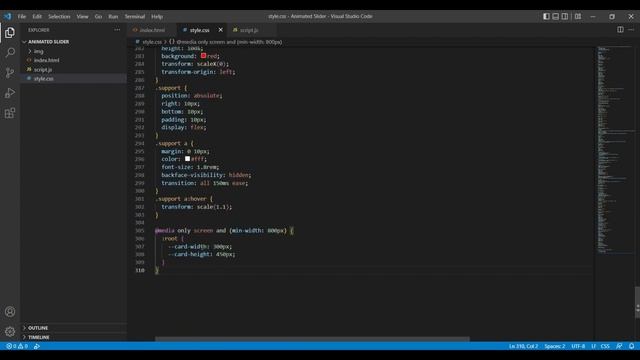Image resolution: width=640 pixels, height=360 pixels.
Task: Click the feedback icon in status bar
Action: click(619, 346)
